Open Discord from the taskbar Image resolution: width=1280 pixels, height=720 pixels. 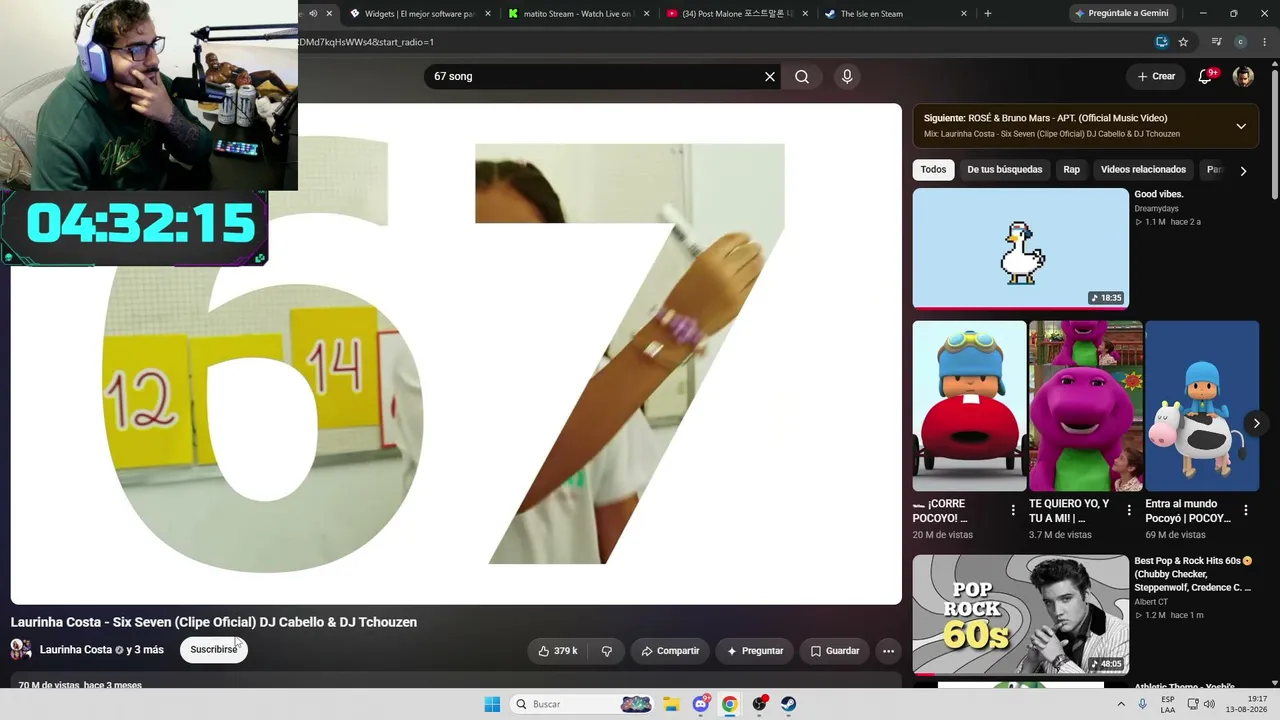pyautogui.click(x=701, y=704)
